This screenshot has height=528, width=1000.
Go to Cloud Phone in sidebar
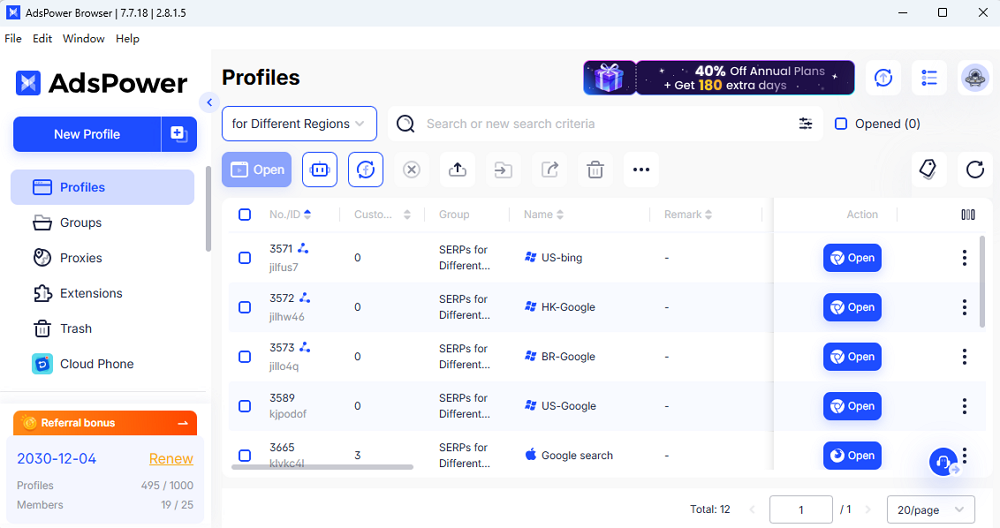pos(103,364)
